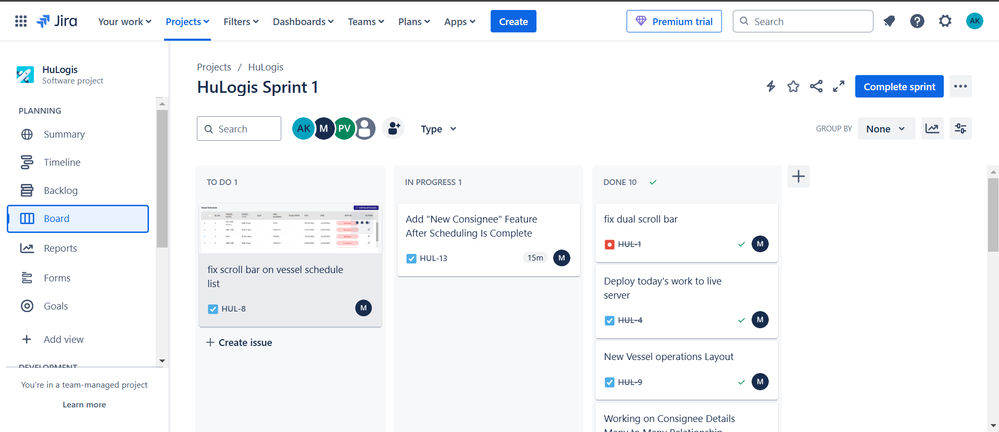Open the more options ellipsis button
Screen dimensions: 999x432
960,86
